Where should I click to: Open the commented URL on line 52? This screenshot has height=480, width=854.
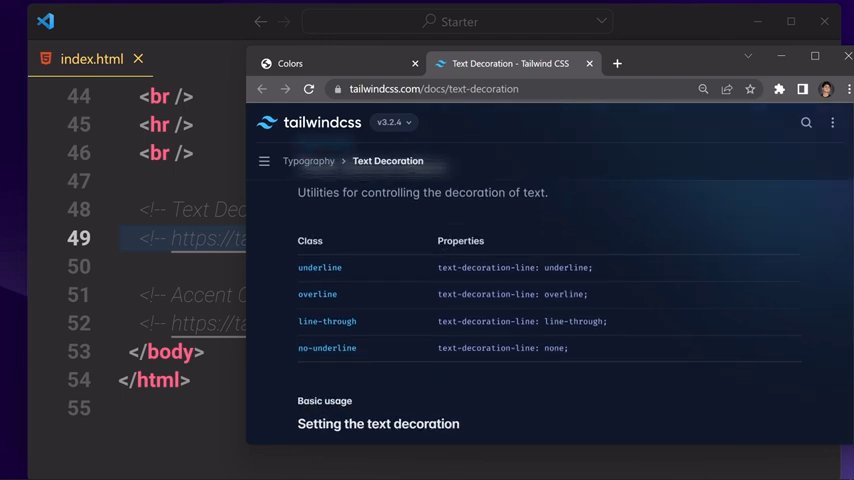(x=209, y=324)
